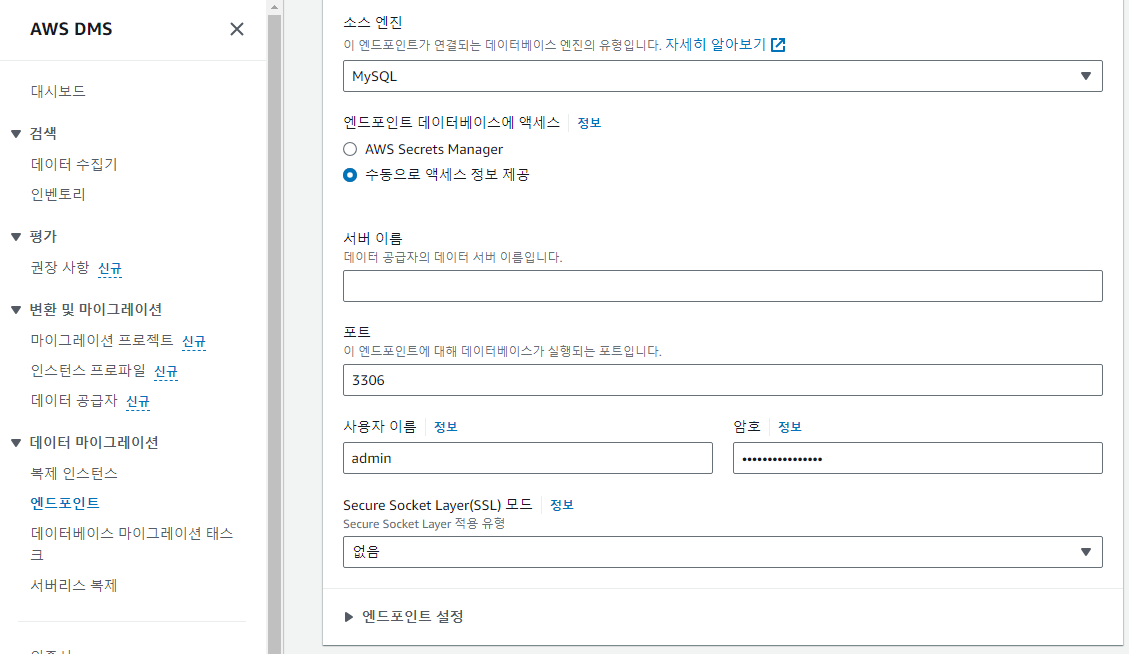The width and height of the screenshot is (1129, 654).
Task: Focus the 서버 이름 input field
Action: point(722,286)
